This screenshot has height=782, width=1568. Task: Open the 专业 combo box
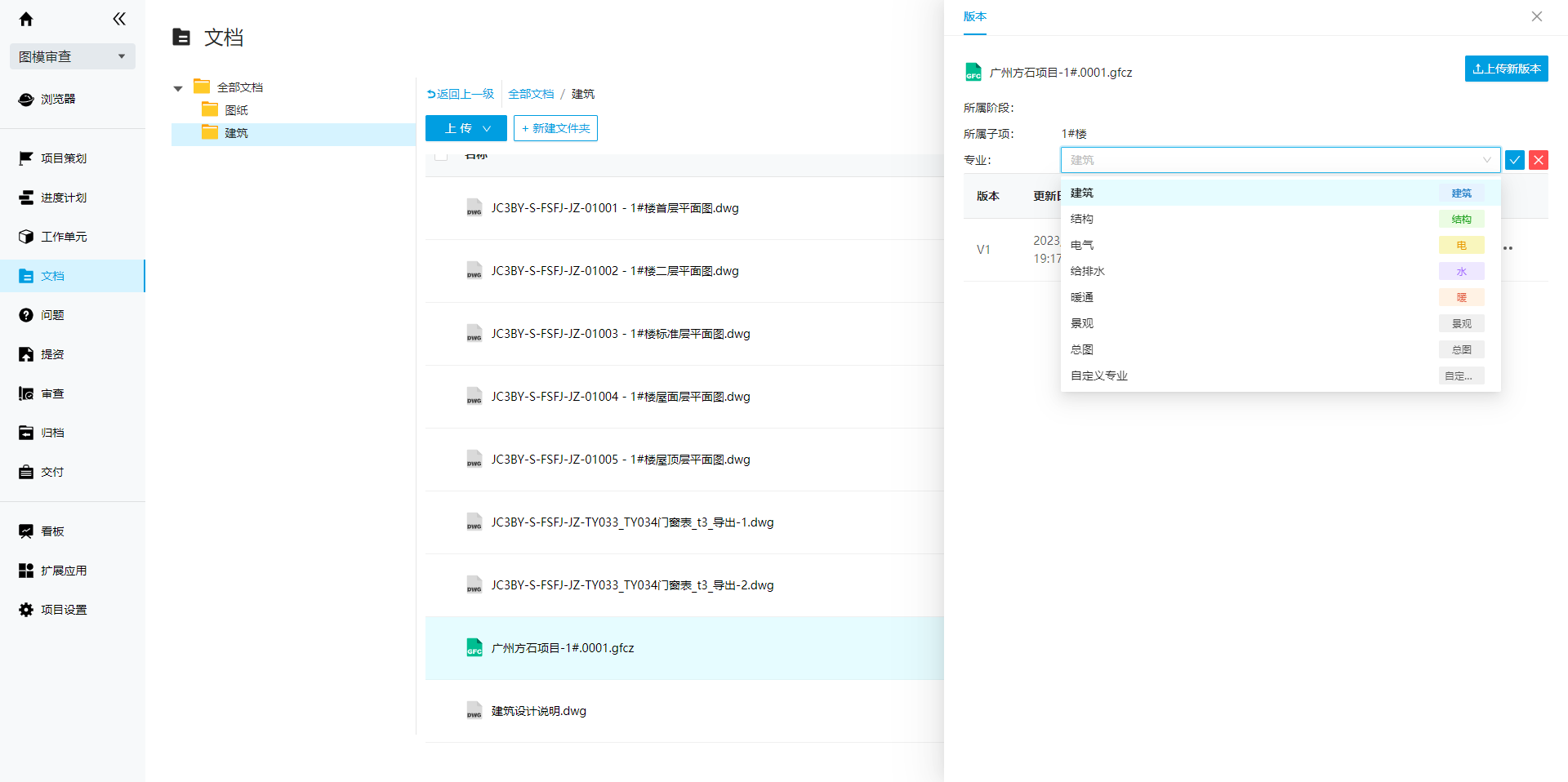click(x=1281, y=160)
